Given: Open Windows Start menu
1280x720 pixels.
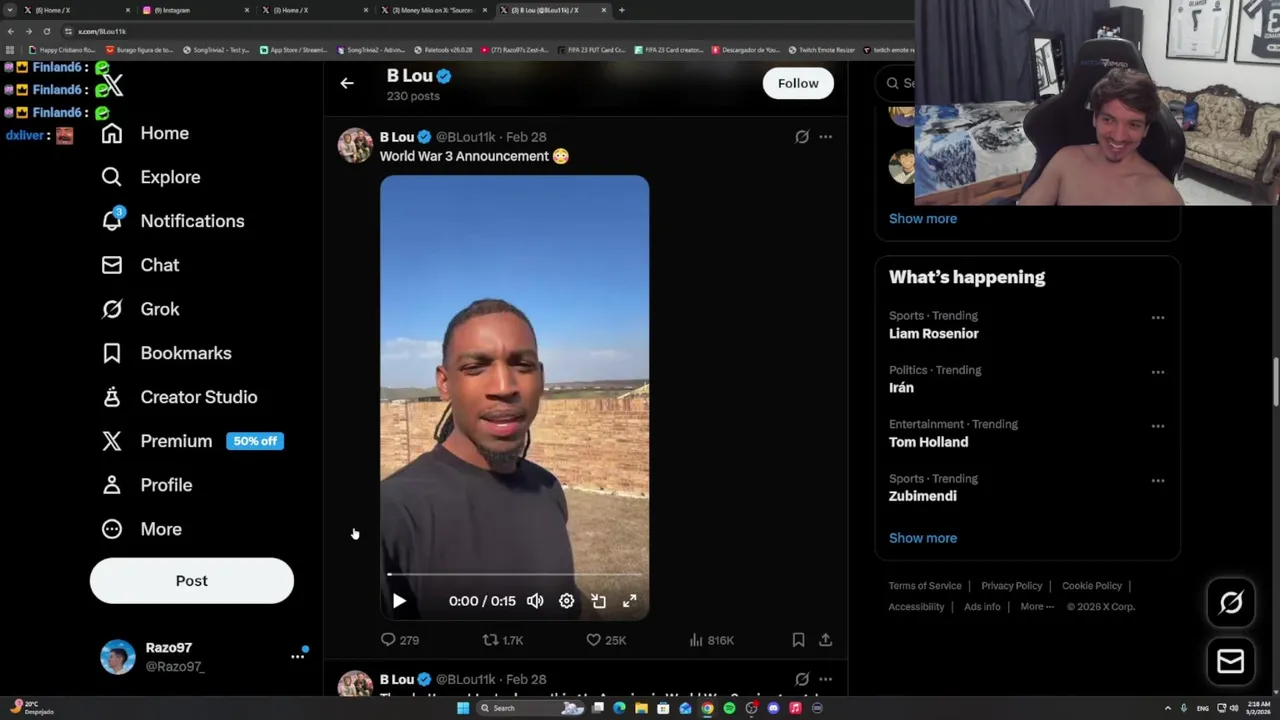Looking at the screenshot, I should tap(462, 708).
